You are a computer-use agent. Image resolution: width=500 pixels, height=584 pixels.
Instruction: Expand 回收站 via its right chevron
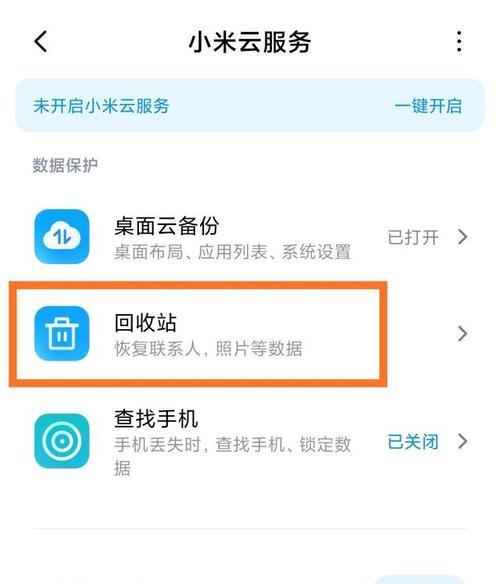point(463,334)
